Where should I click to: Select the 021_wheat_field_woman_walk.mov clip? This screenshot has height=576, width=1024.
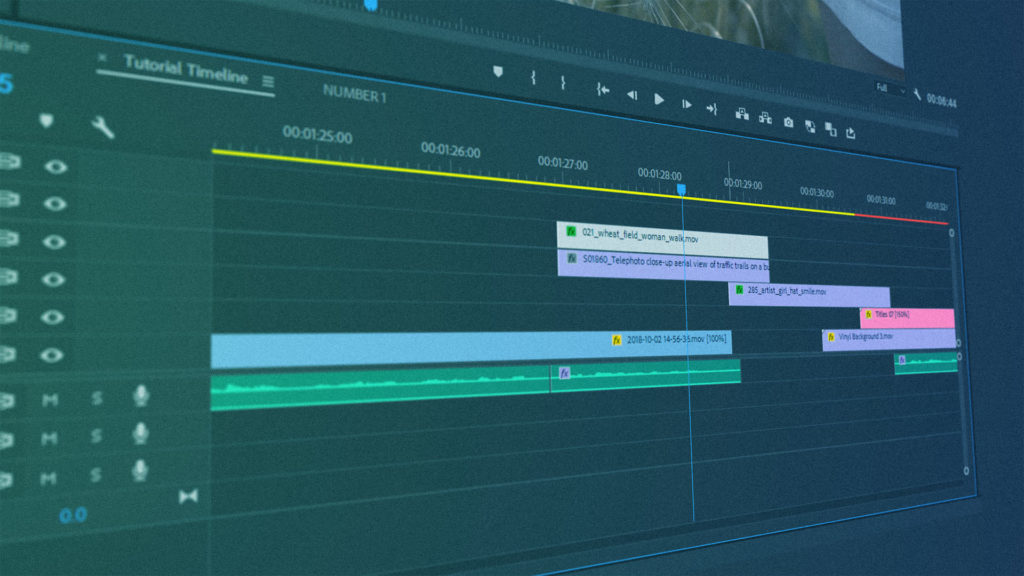[x=662, y=241]
